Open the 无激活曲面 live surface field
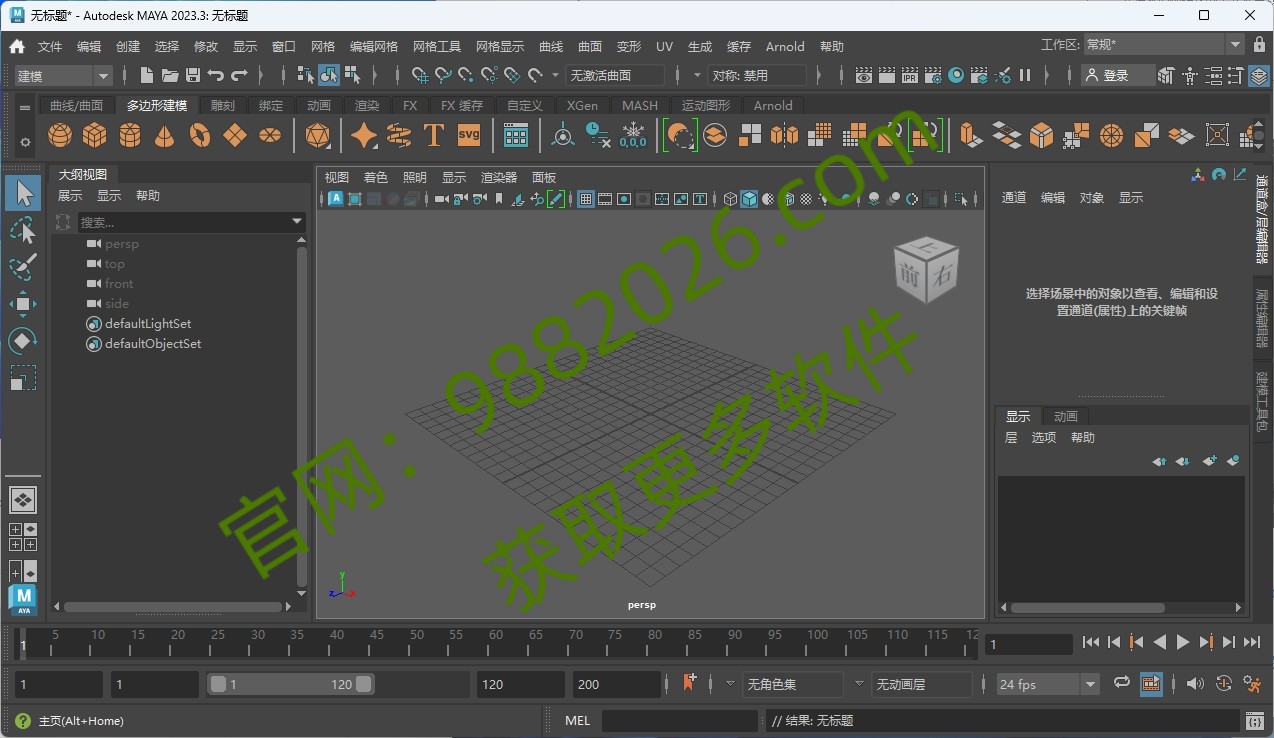 pyautogui.click(x=615, y=75)
